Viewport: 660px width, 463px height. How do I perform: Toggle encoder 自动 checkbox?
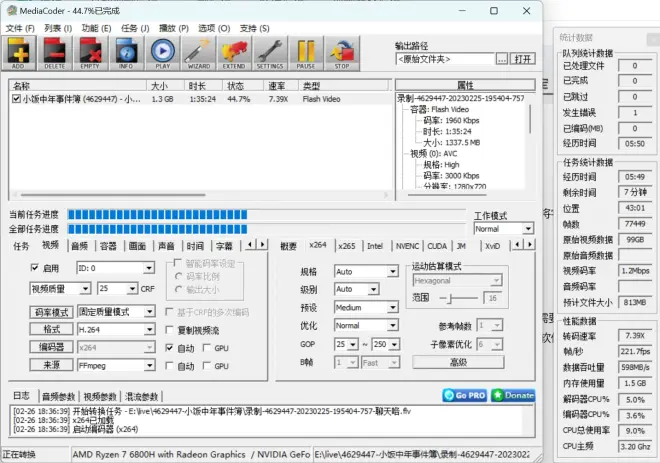170,348
